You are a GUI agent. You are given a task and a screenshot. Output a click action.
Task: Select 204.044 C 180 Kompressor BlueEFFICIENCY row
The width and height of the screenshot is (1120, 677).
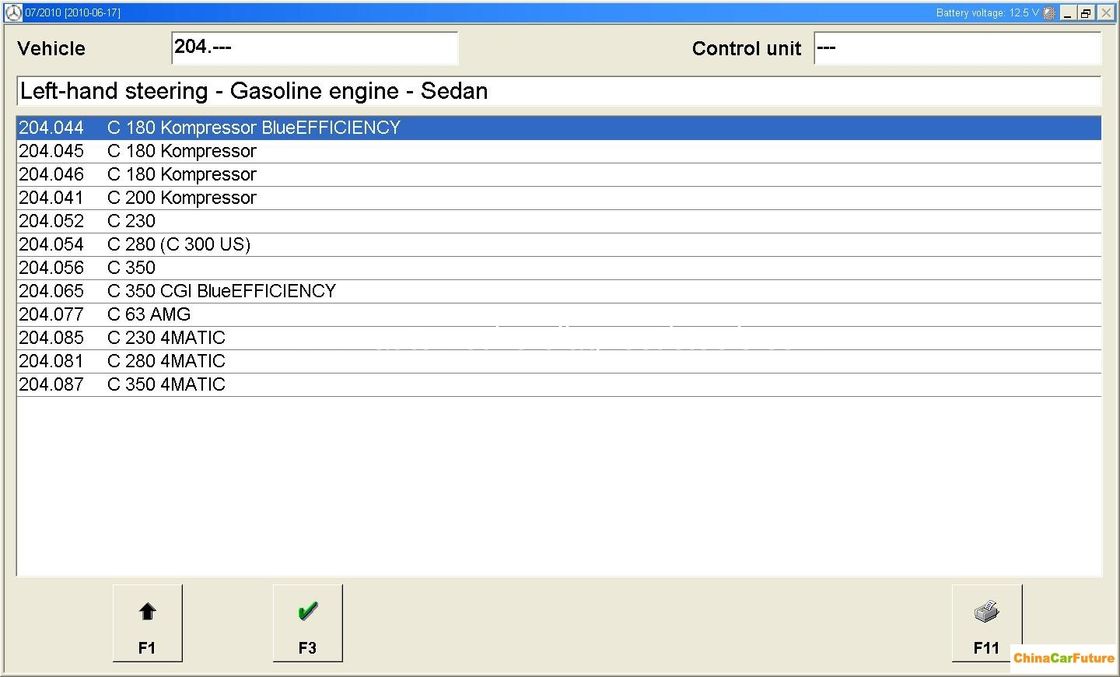(559, 128)
